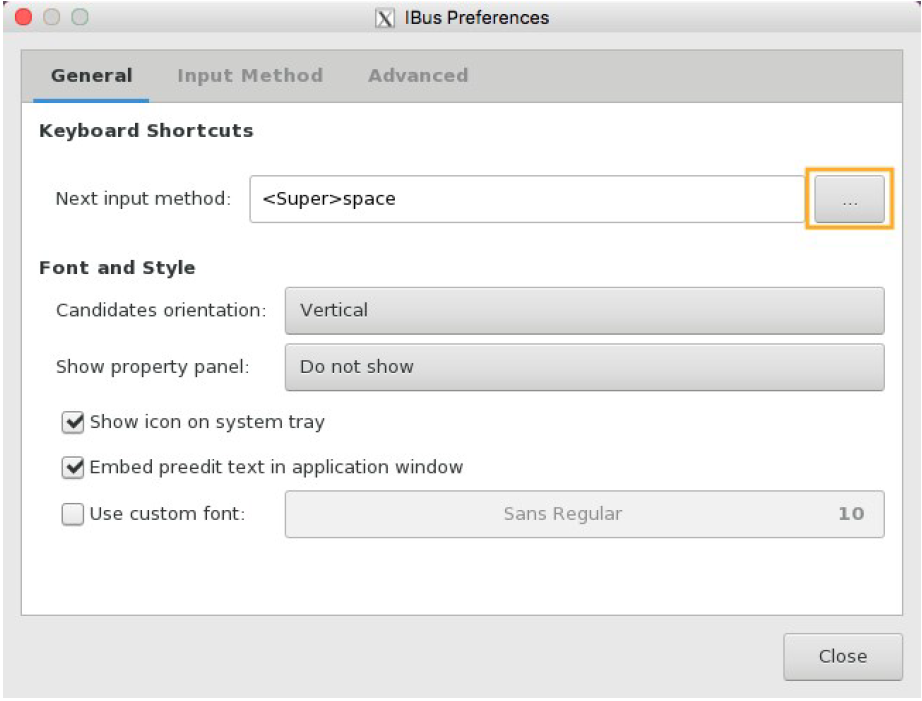Image resolution: width=922 pixels, height=701 pixels.
Task: Open the Input Method tab
Action: click(250, 76)
